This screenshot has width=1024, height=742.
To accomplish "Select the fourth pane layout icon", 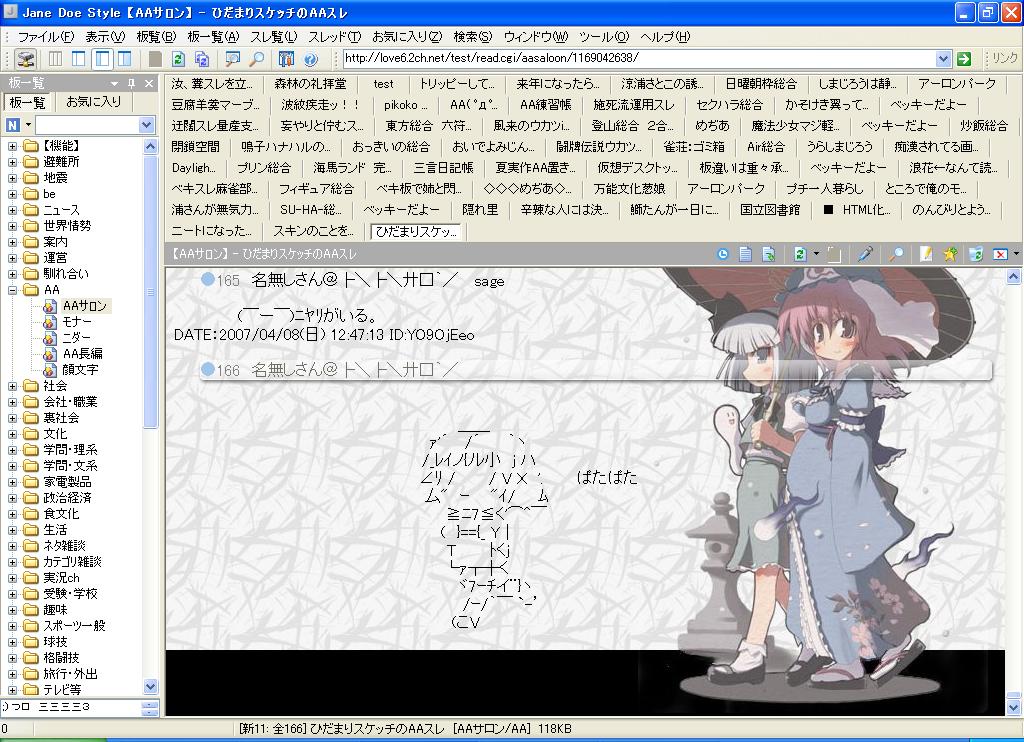I will click(124, 59).
